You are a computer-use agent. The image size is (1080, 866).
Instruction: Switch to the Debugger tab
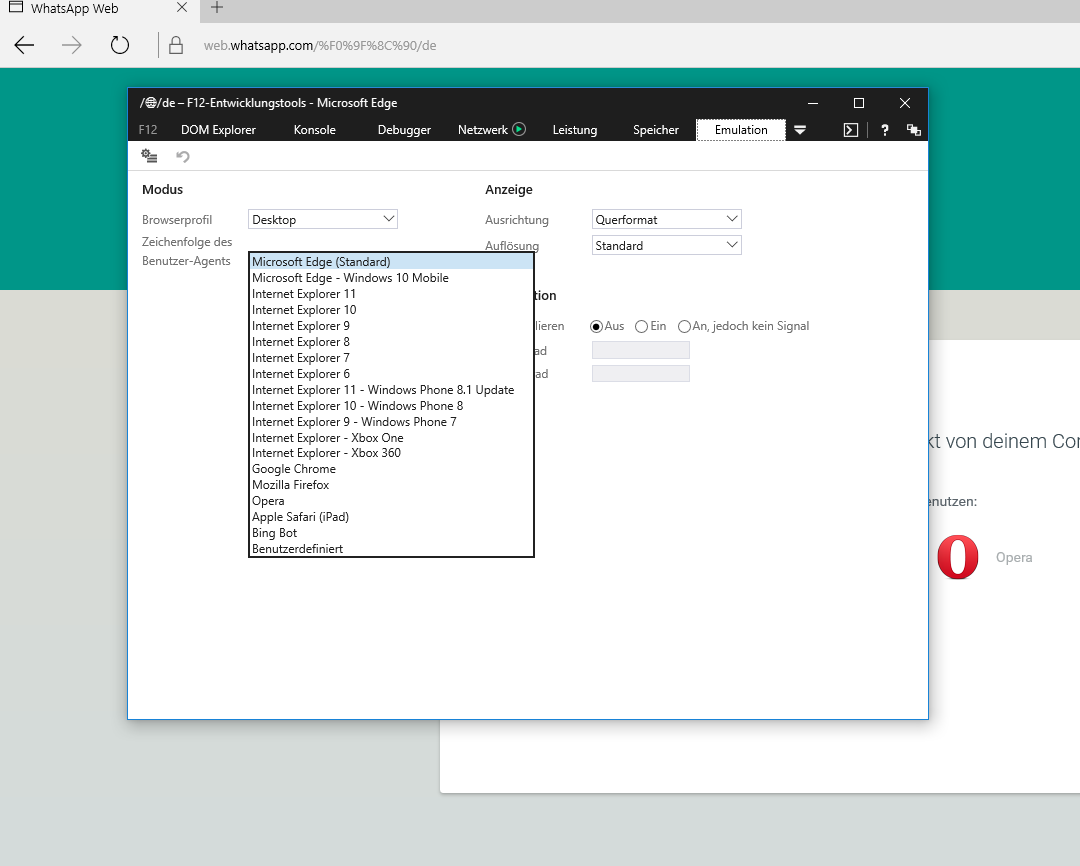(x=404, y=130)
